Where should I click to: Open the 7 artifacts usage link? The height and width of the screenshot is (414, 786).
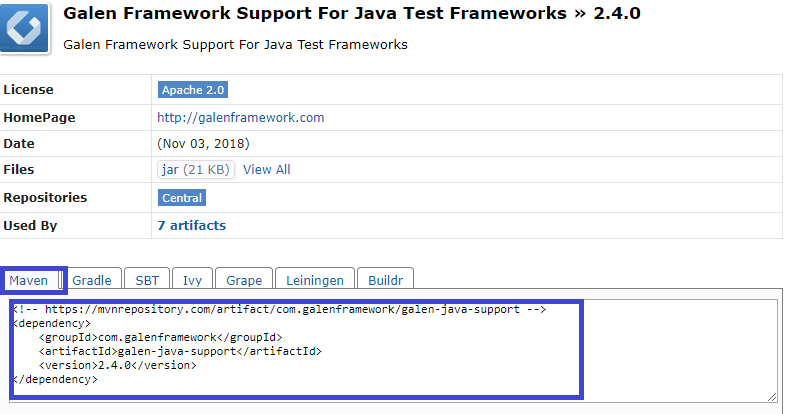[192, 225]
